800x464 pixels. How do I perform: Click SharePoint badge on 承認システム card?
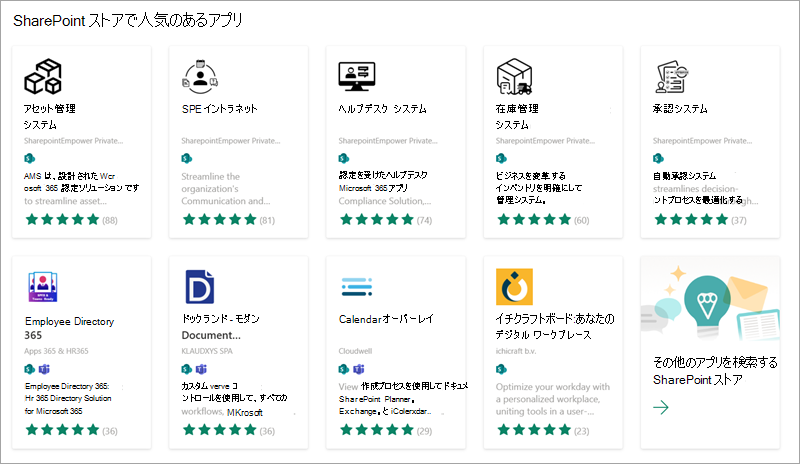tap(658, 158)
